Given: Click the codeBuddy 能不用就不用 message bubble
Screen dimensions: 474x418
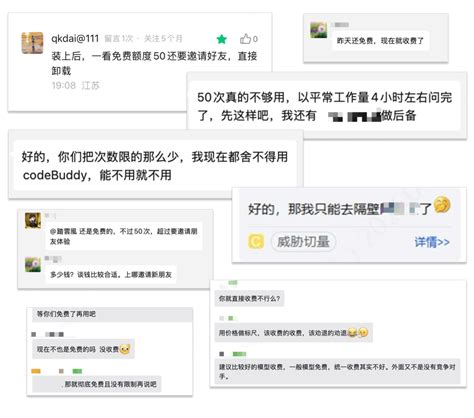Looking at the screenshot, I should pyautogui.click(x=155, y=166).
